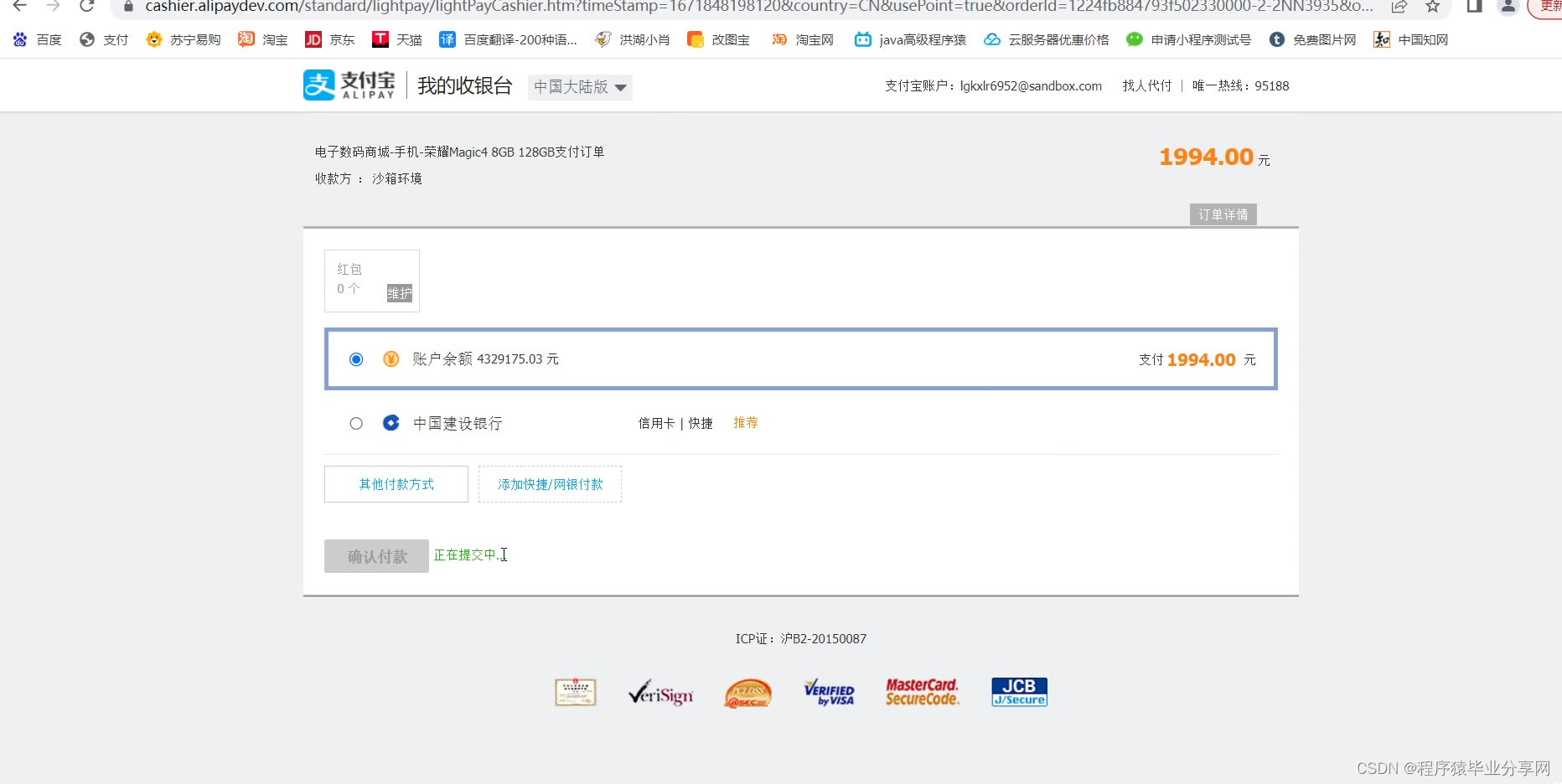
Task: Open the 淘宝 bookmark
Action: pyautogui.click(x=263, y=39)
